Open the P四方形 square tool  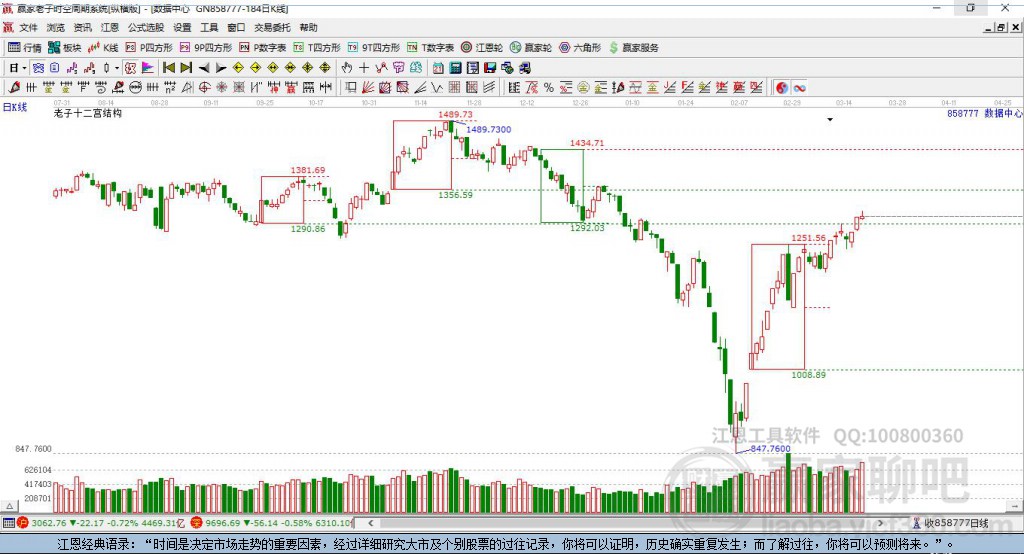[149, 48]
